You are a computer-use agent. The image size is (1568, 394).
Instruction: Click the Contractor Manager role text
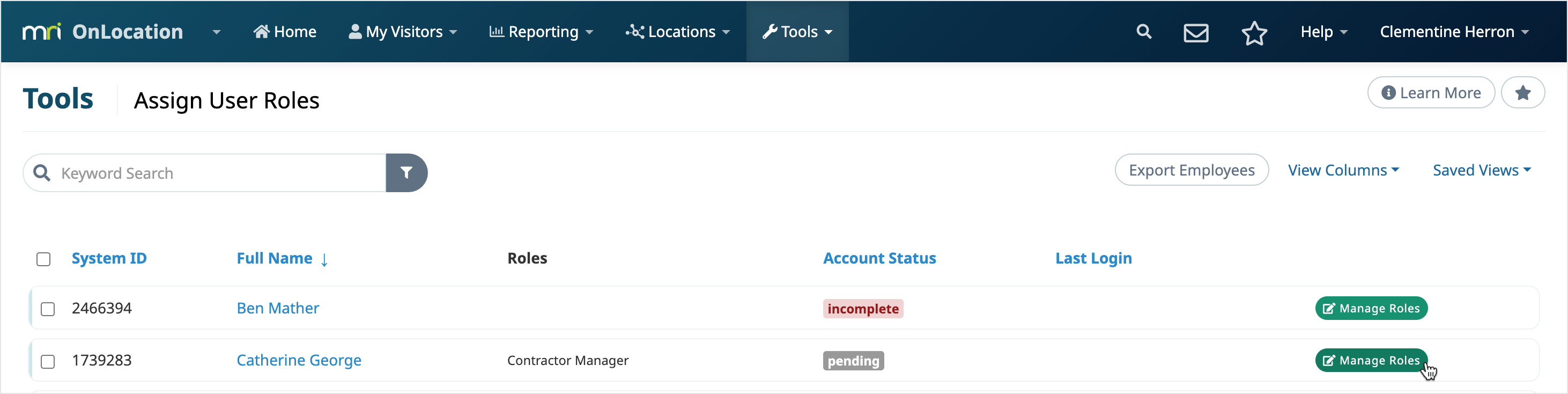pos(567,361)
